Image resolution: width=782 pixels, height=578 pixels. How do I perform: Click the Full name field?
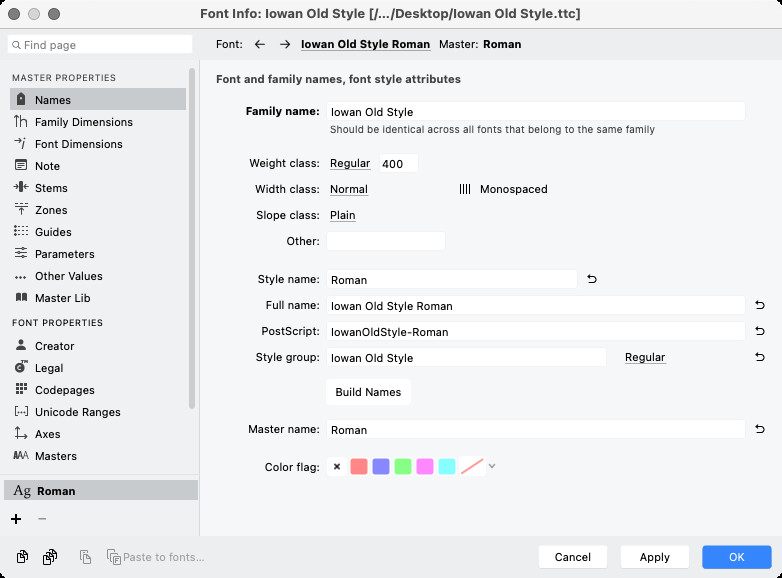536,305
